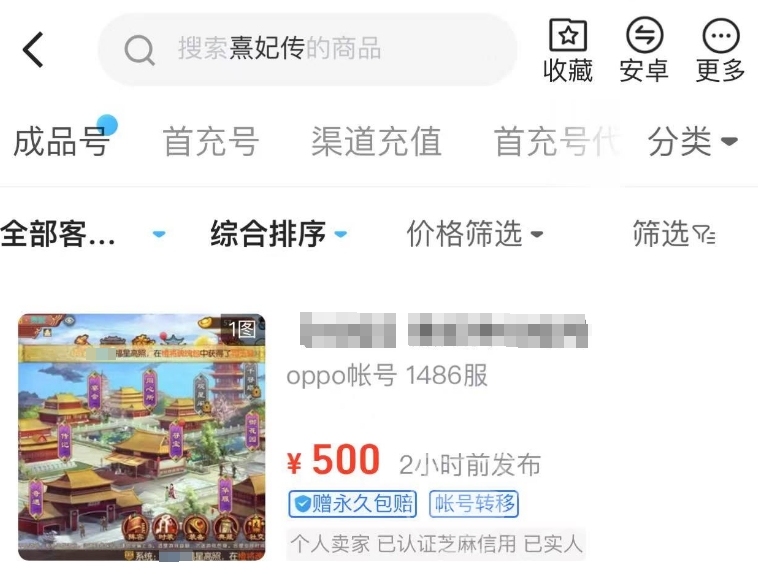Click the ¥500 listing price
758x574 pixels.
coord(333,460)
